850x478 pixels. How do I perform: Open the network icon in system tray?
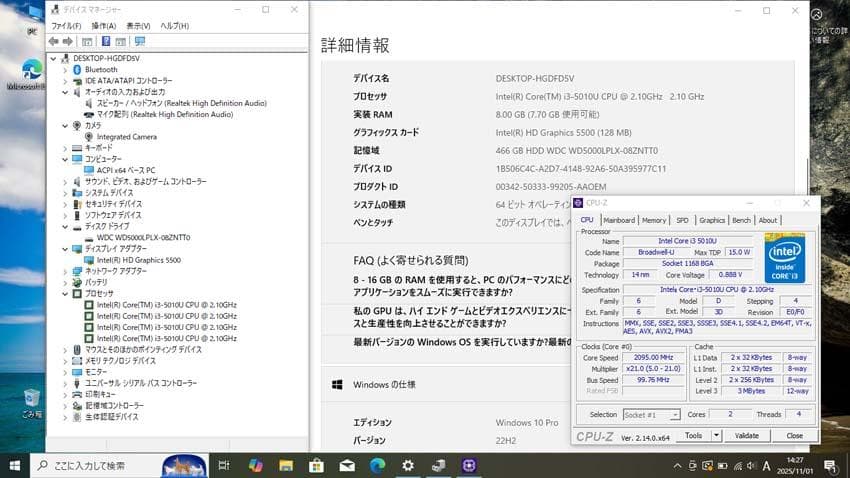738,466
